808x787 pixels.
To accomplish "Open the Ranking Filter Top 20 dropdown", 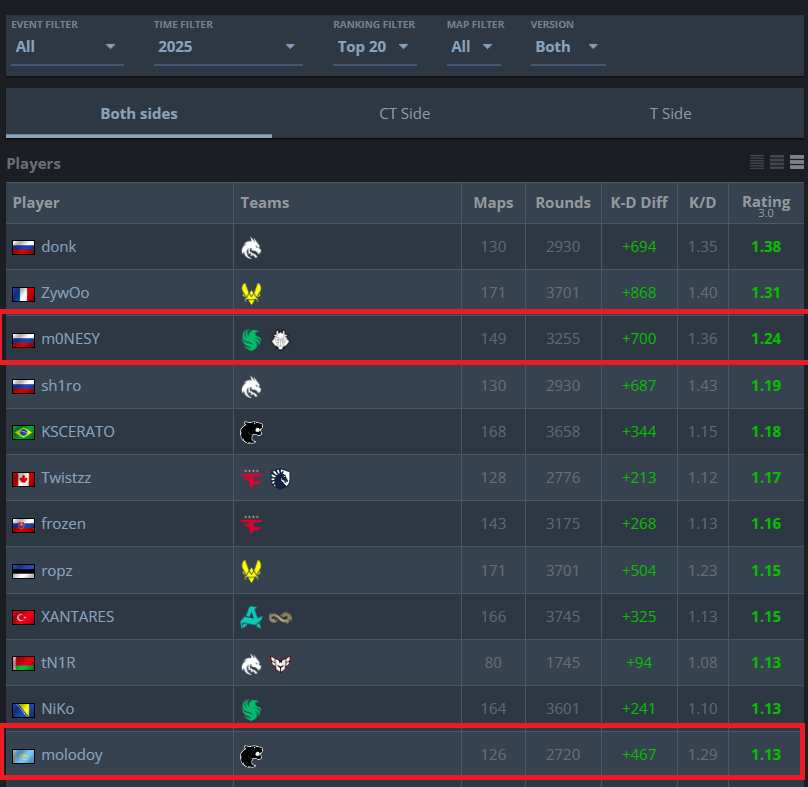I will click(375, 47).
